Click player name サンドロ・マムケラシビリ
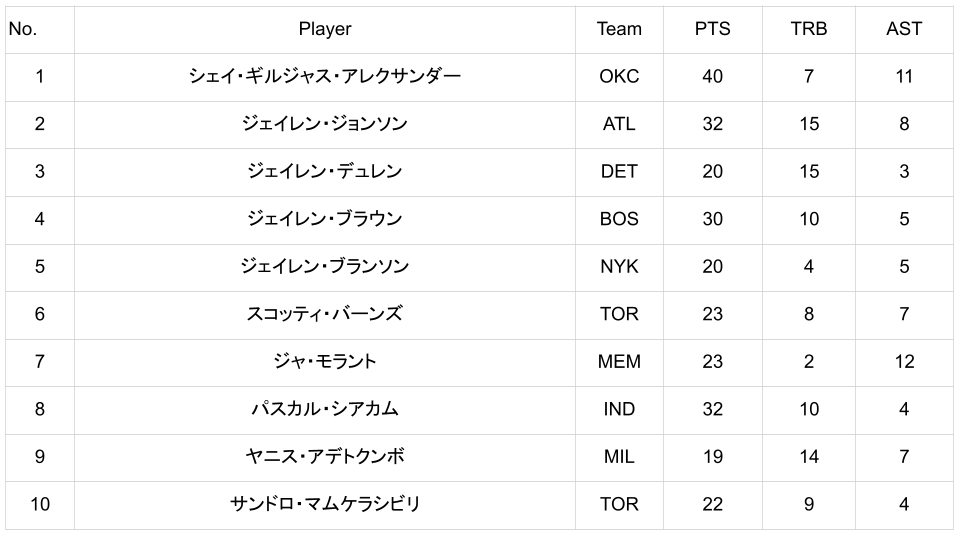The height and width of the screenshot is (540, 960). point(324,504)
